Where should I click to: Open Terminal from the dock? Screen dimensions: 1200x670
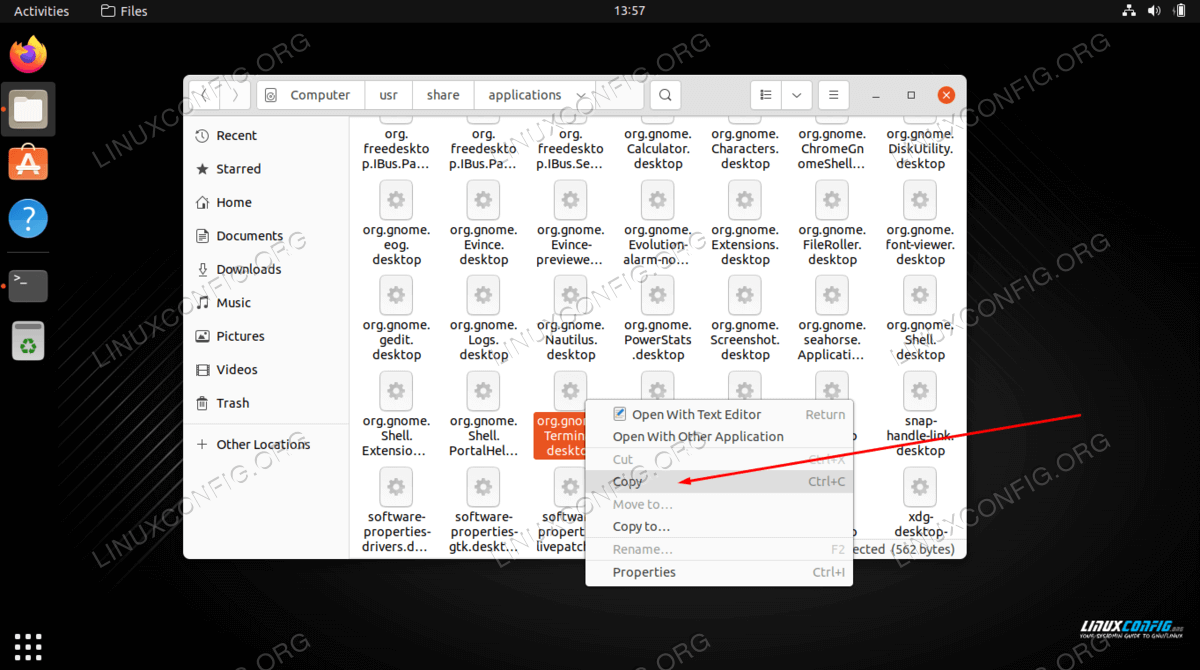pos(28,286)
